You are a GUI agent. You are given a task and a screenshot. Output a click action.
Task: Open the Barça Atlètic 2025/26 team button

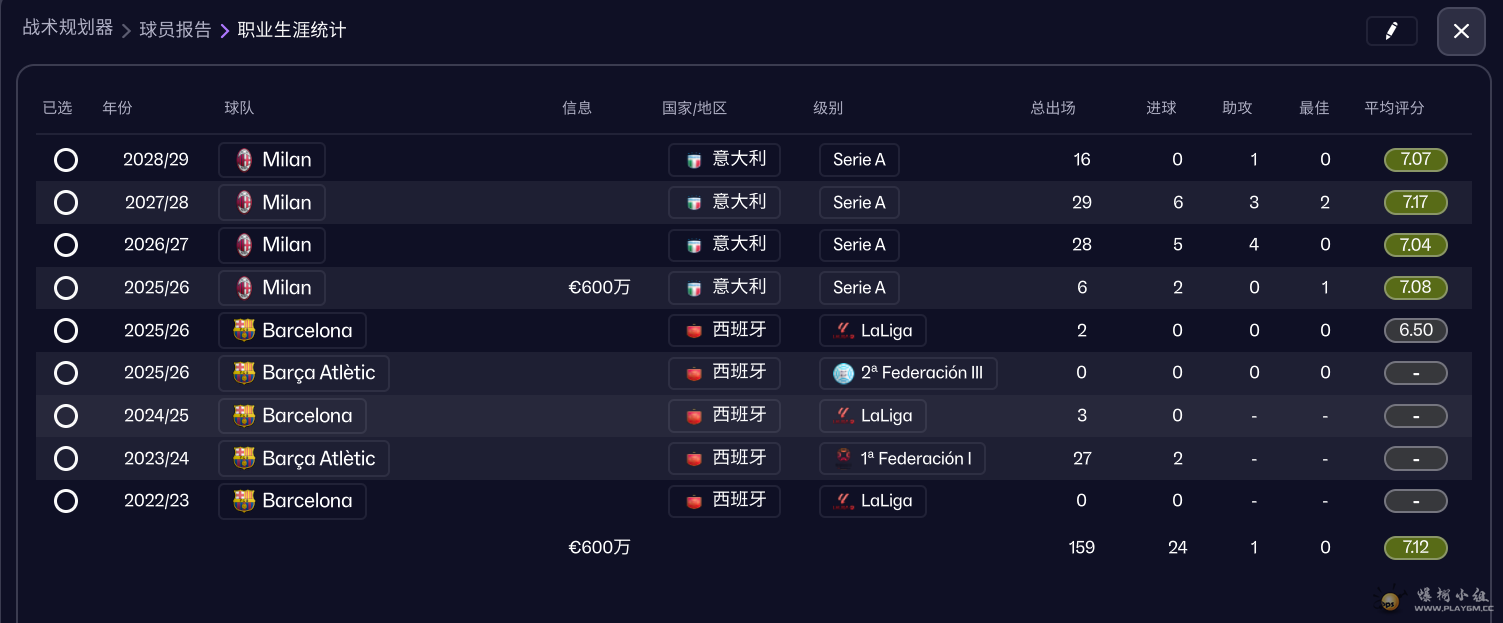[x=304, y=373]
